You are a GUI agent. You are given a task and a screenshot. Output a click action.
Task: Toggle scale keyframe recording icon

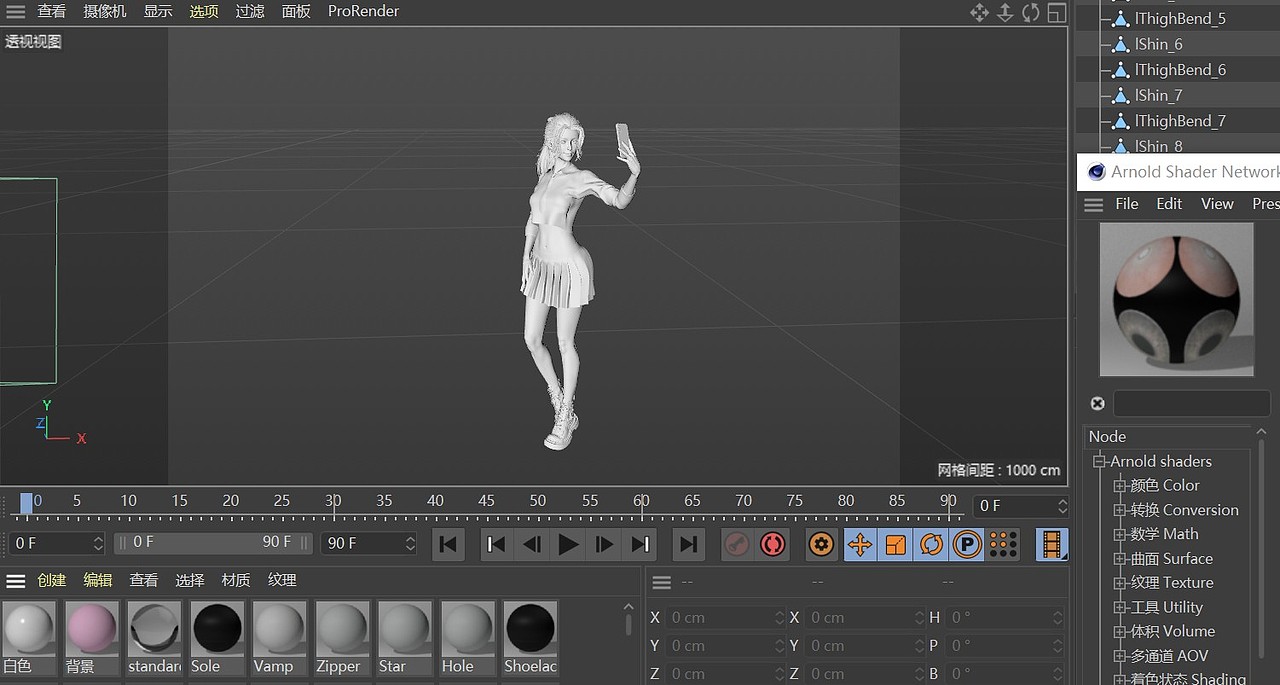point(895,544)
